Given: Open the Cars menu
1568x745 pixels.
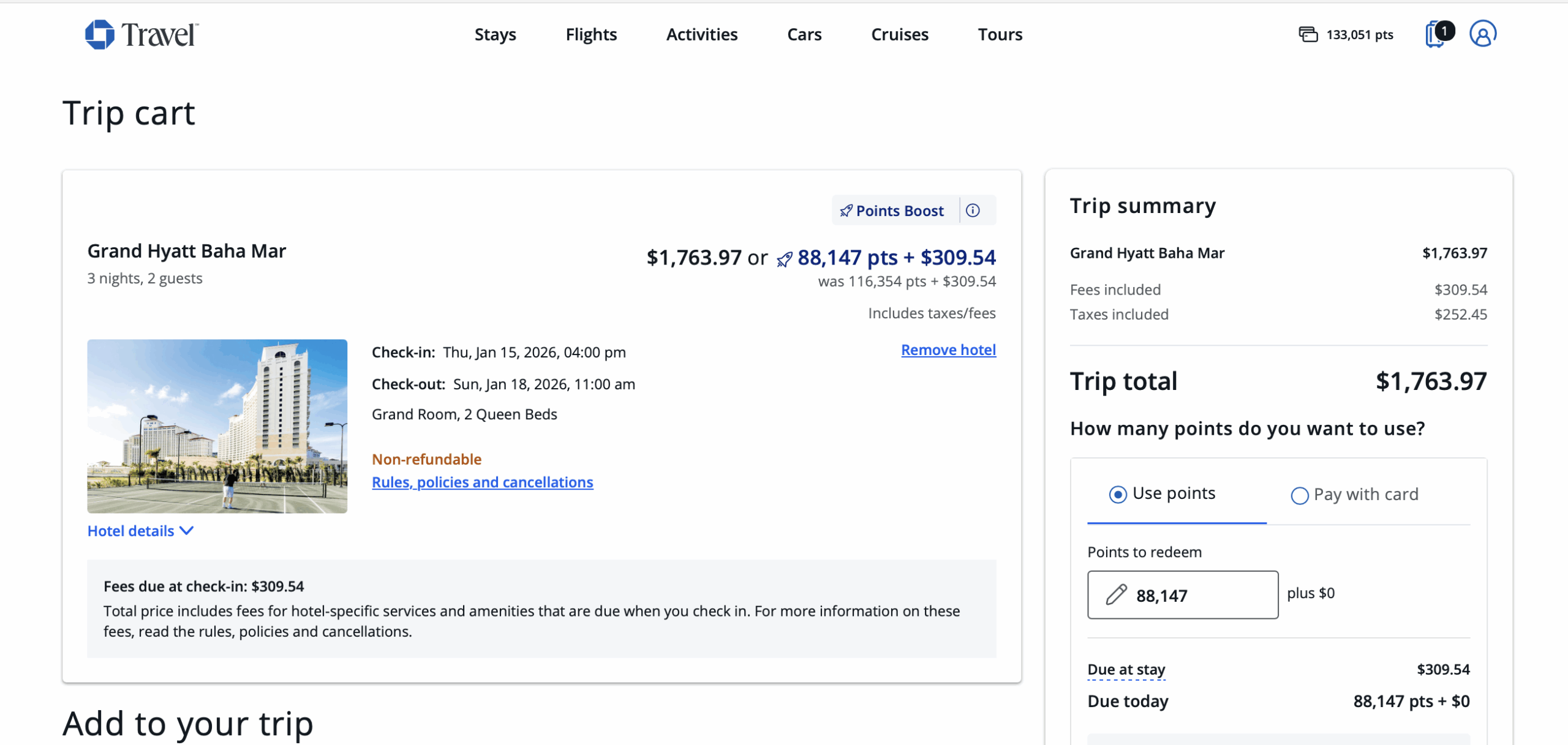Looking at the screenshot, I should [804, 34].
